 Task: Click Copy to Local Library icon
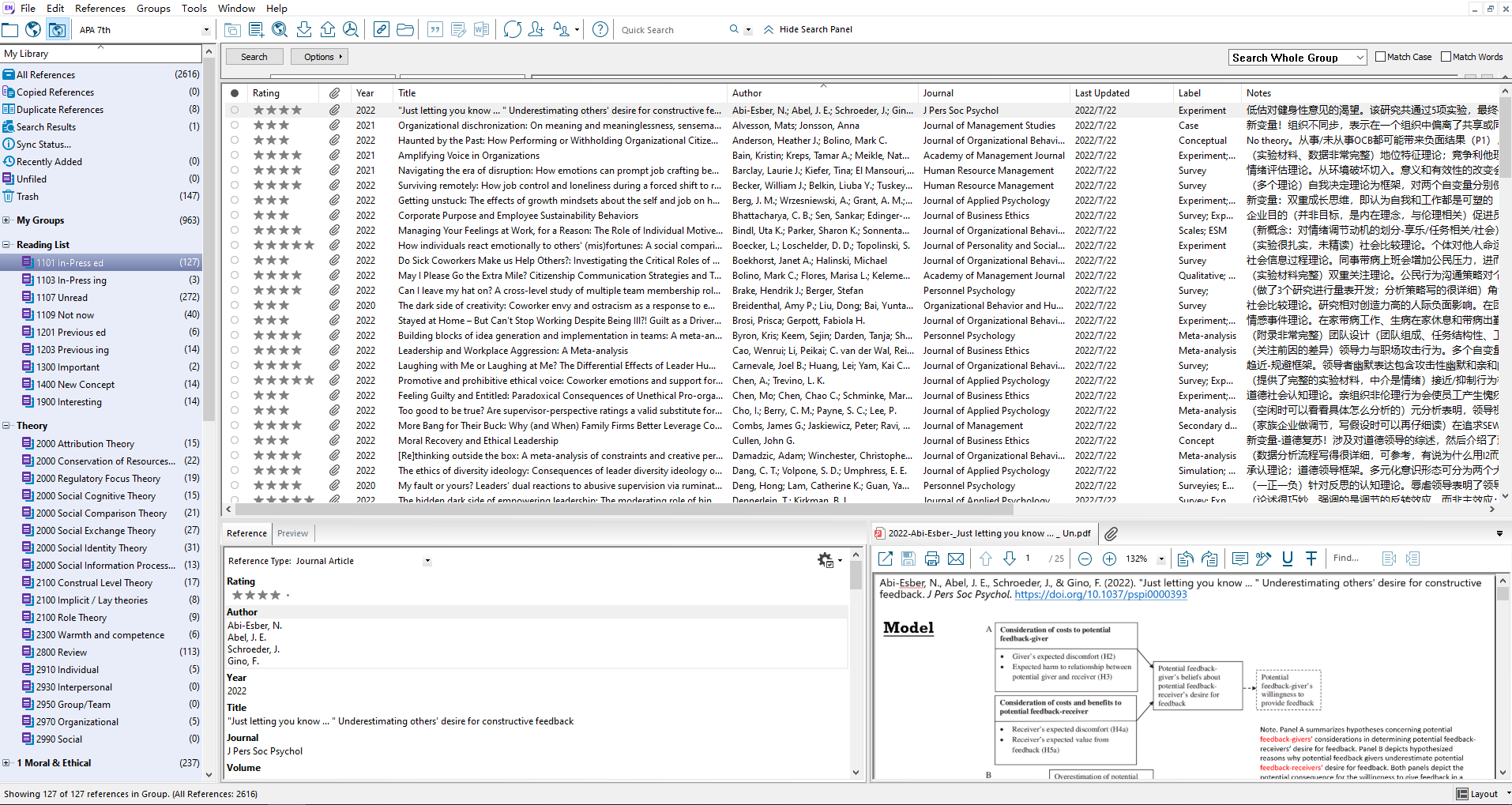click(x=232, y=30)
